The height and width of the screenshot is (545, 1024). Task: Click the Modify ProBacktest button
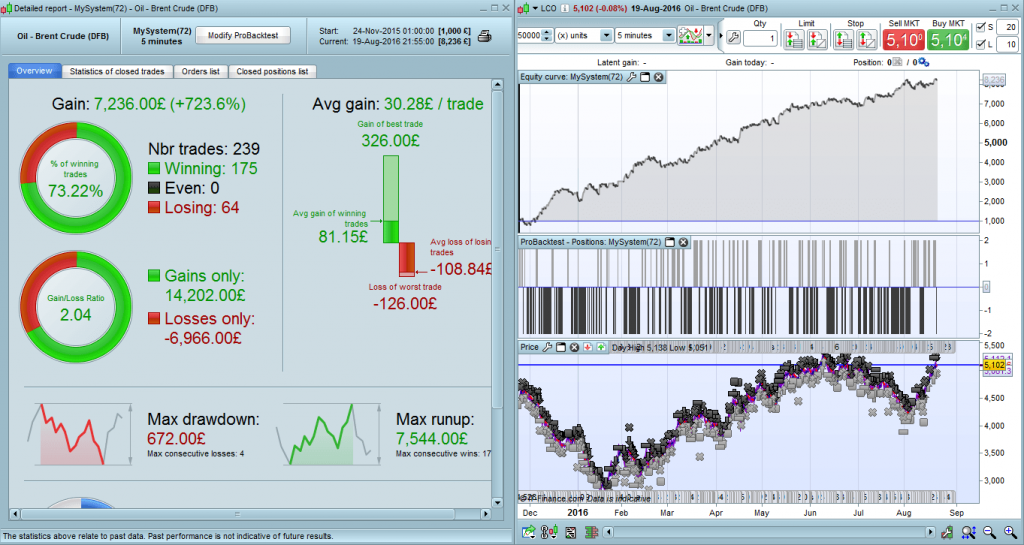point(243,35)
